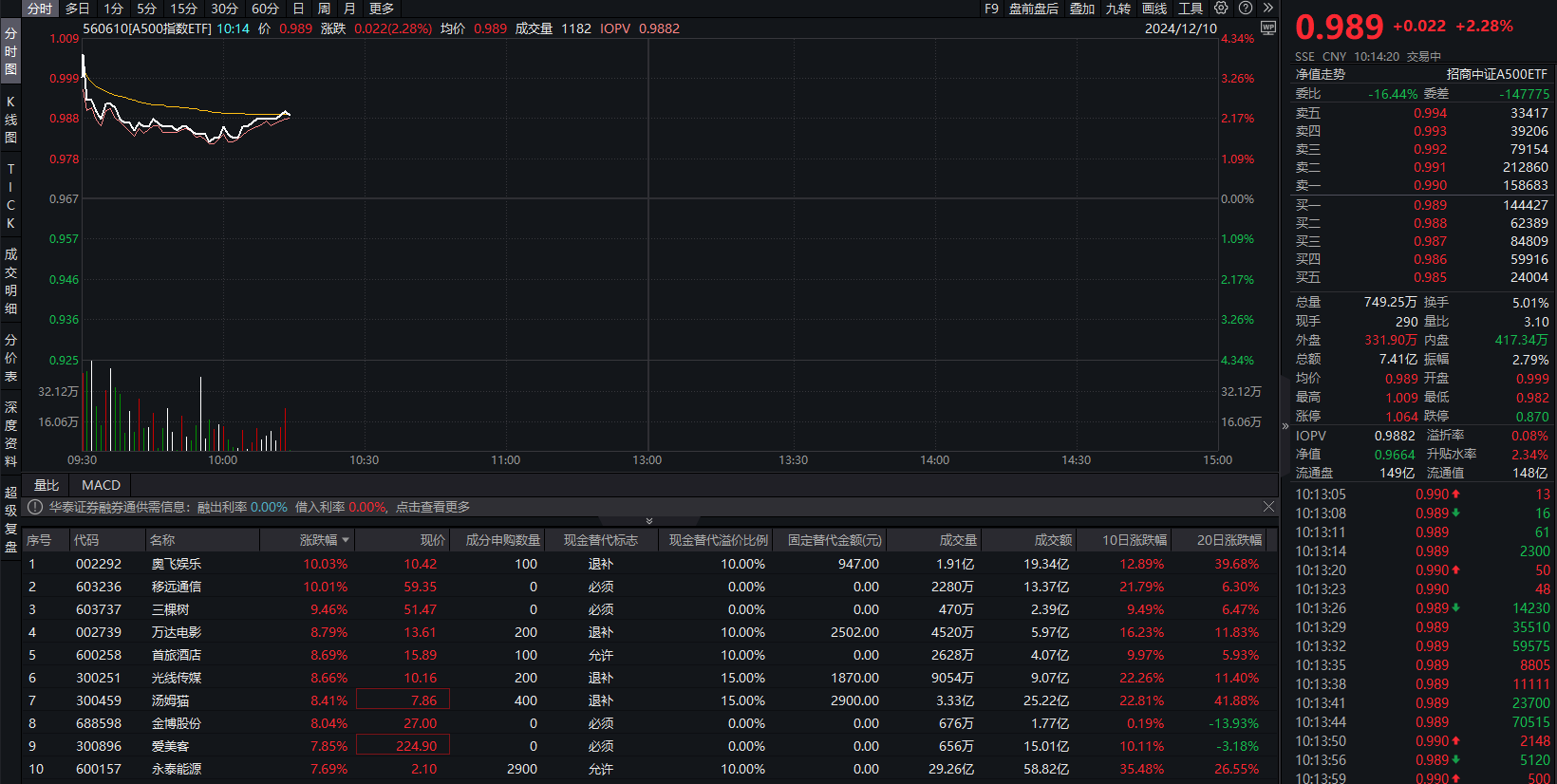This screenshot has width=1557, height=784.
Task: Click the help question mark icon
Action: click(1246, 9)
